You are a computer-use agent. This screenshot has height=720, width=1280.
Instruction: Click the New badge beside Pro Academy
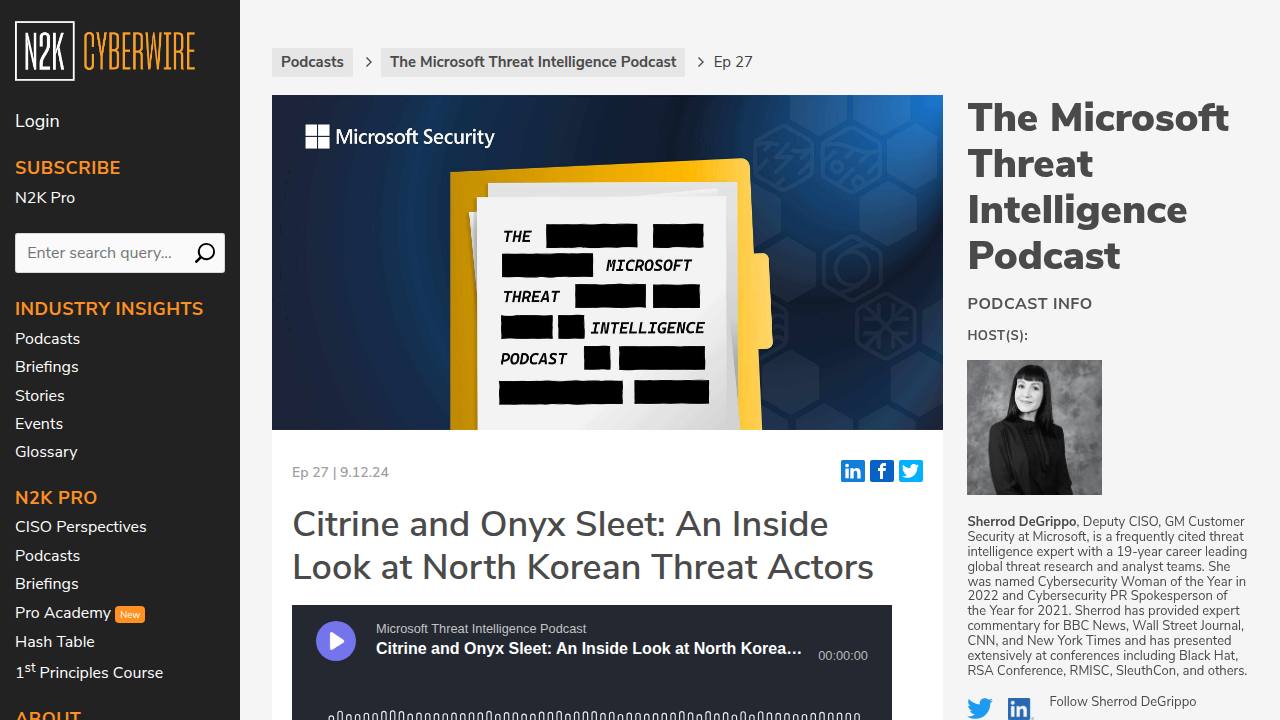tap(130, 614)
